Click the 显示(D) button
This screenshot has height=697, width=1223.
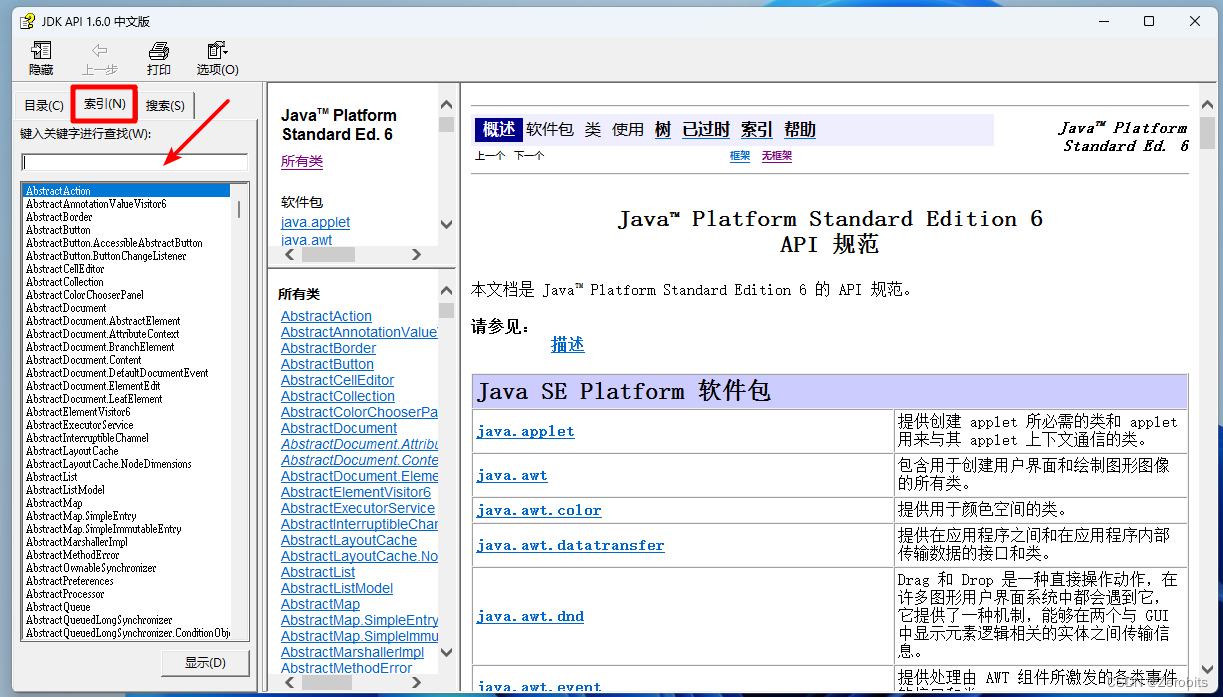tap(205, 662)
